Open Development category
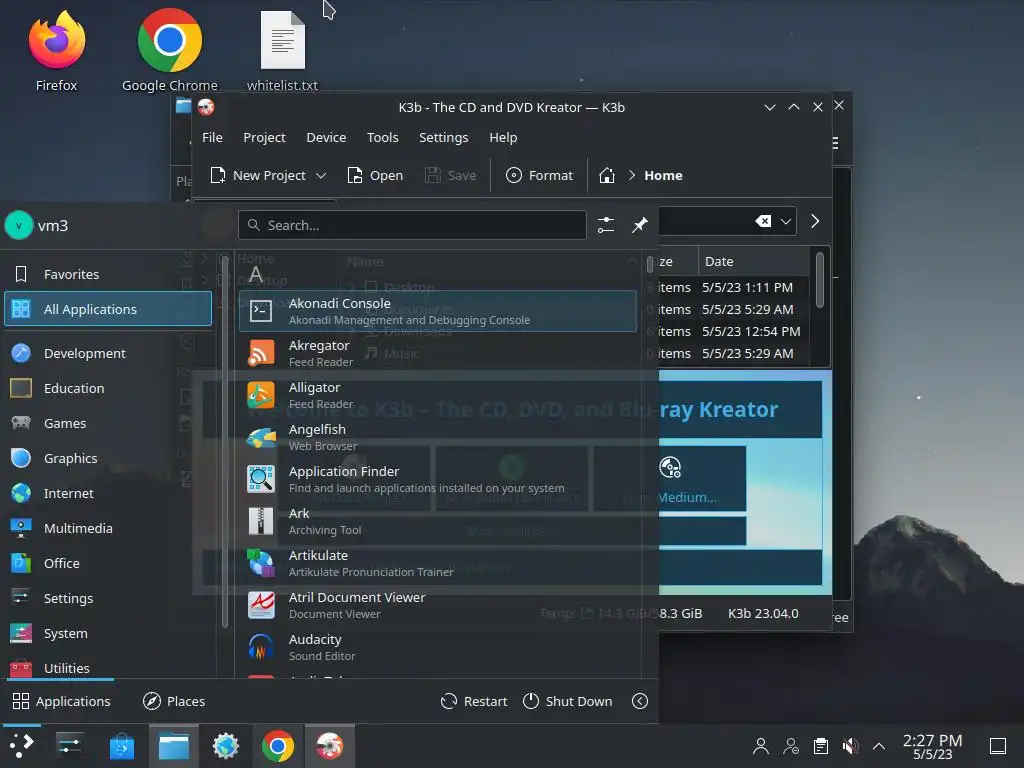 coord(108,353)
